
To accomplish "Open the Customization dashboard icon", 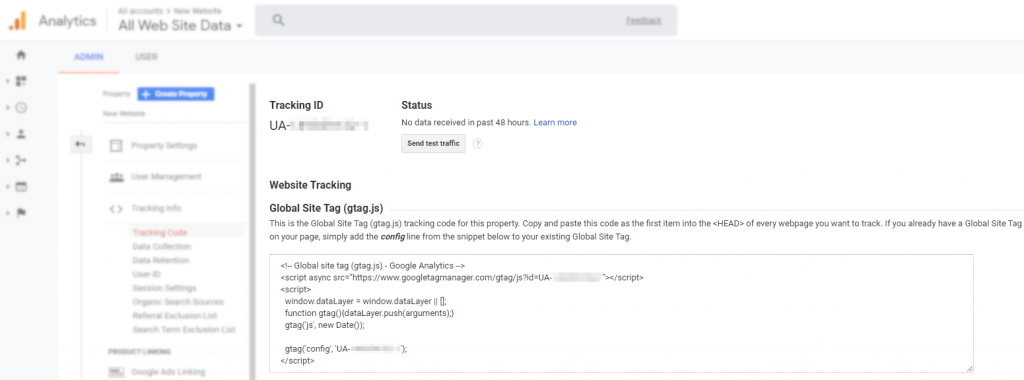I will click(21, 81).
